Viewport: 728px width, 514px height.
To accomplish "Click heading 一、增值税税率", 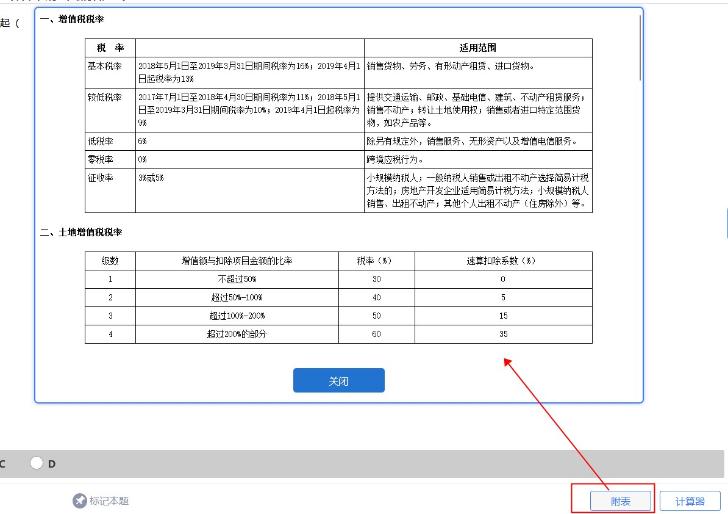I will click(72, 19).
